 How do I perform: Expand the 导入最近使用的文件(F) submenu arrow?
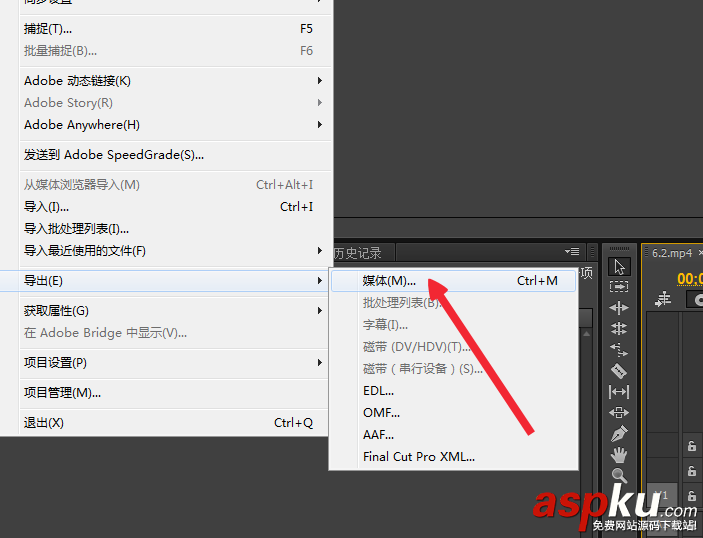click(320, 251)
